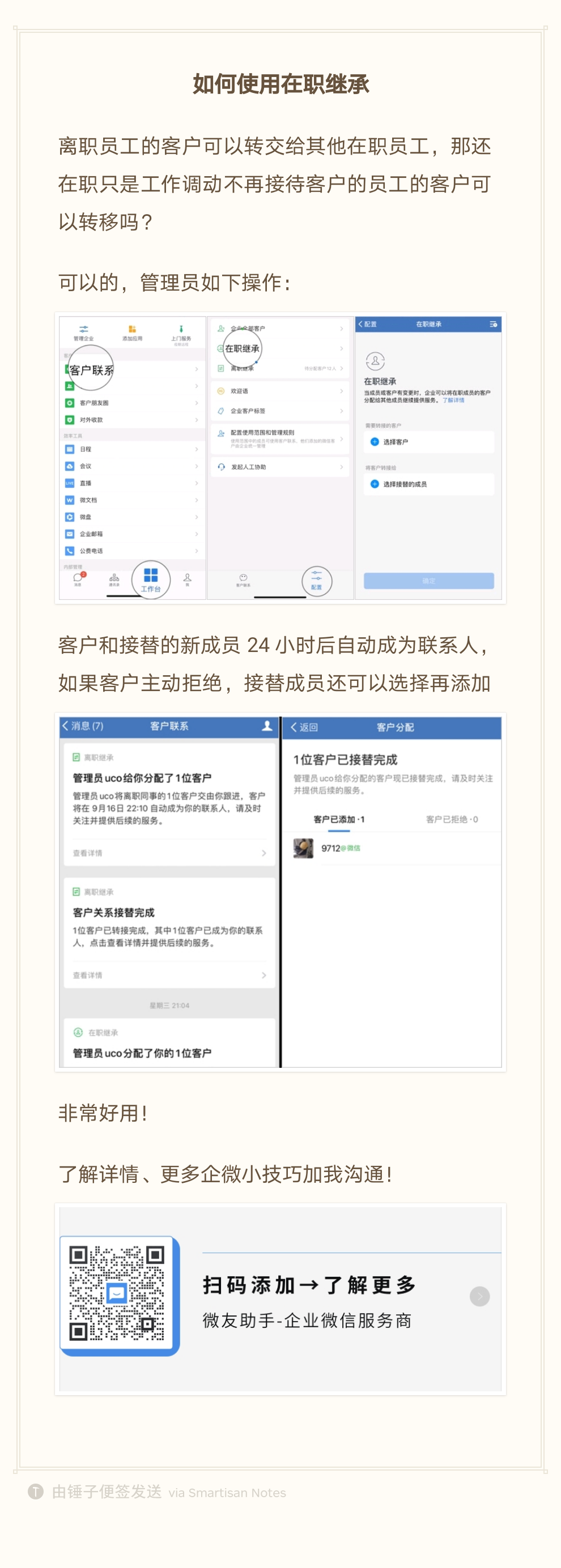Tap the 1位客户已接替完成 heading

[345, 760]
